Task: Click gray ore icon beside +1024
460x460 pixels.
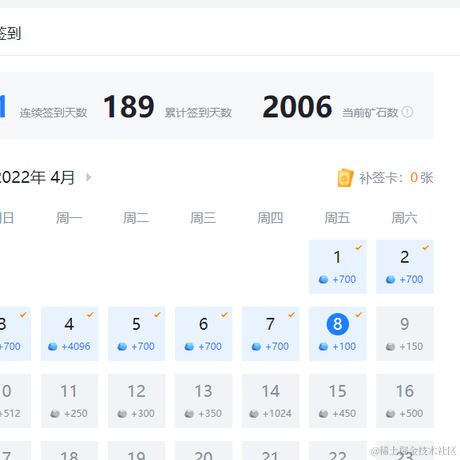Action: 254,414
